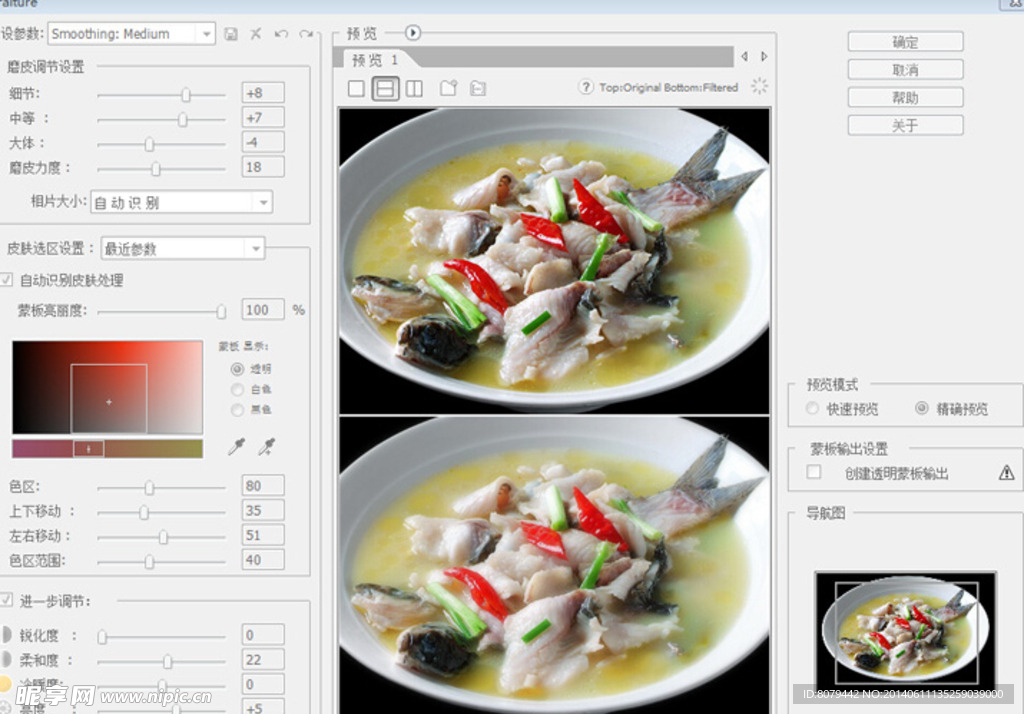
Task: Click the 确定 button
Action: [x=905, y=42]
